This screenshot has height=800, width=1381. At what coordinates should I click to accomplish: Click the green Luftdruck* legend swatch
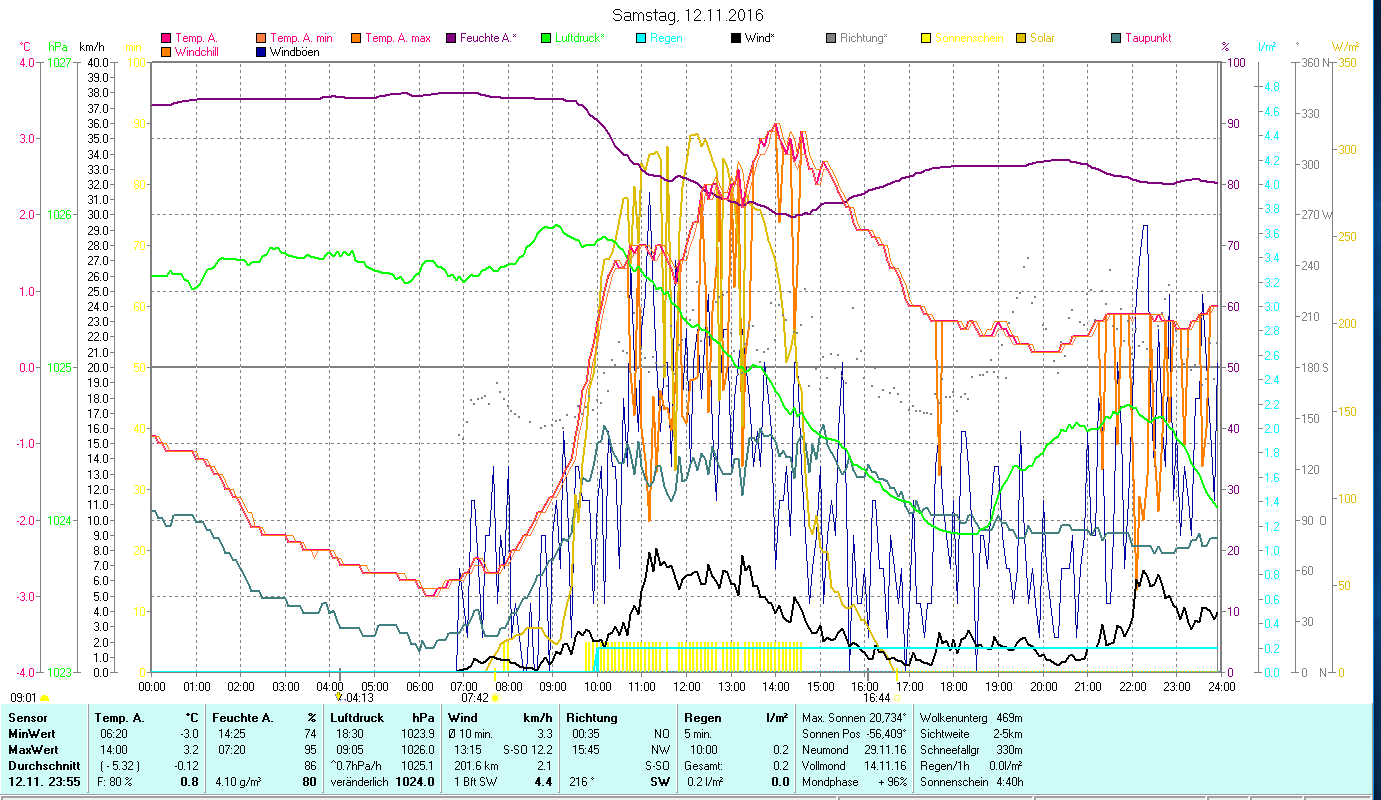[x=546, y=39]
